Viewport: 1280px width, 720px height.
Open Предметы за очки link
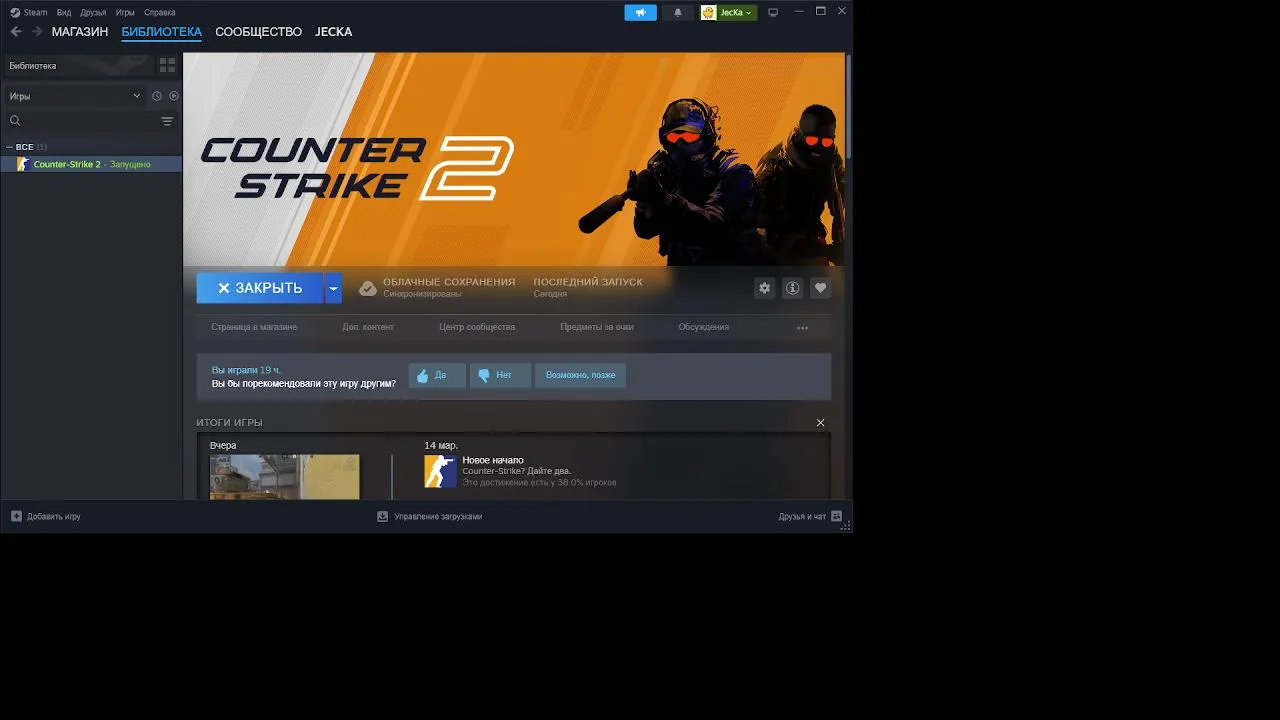(597, 327)
